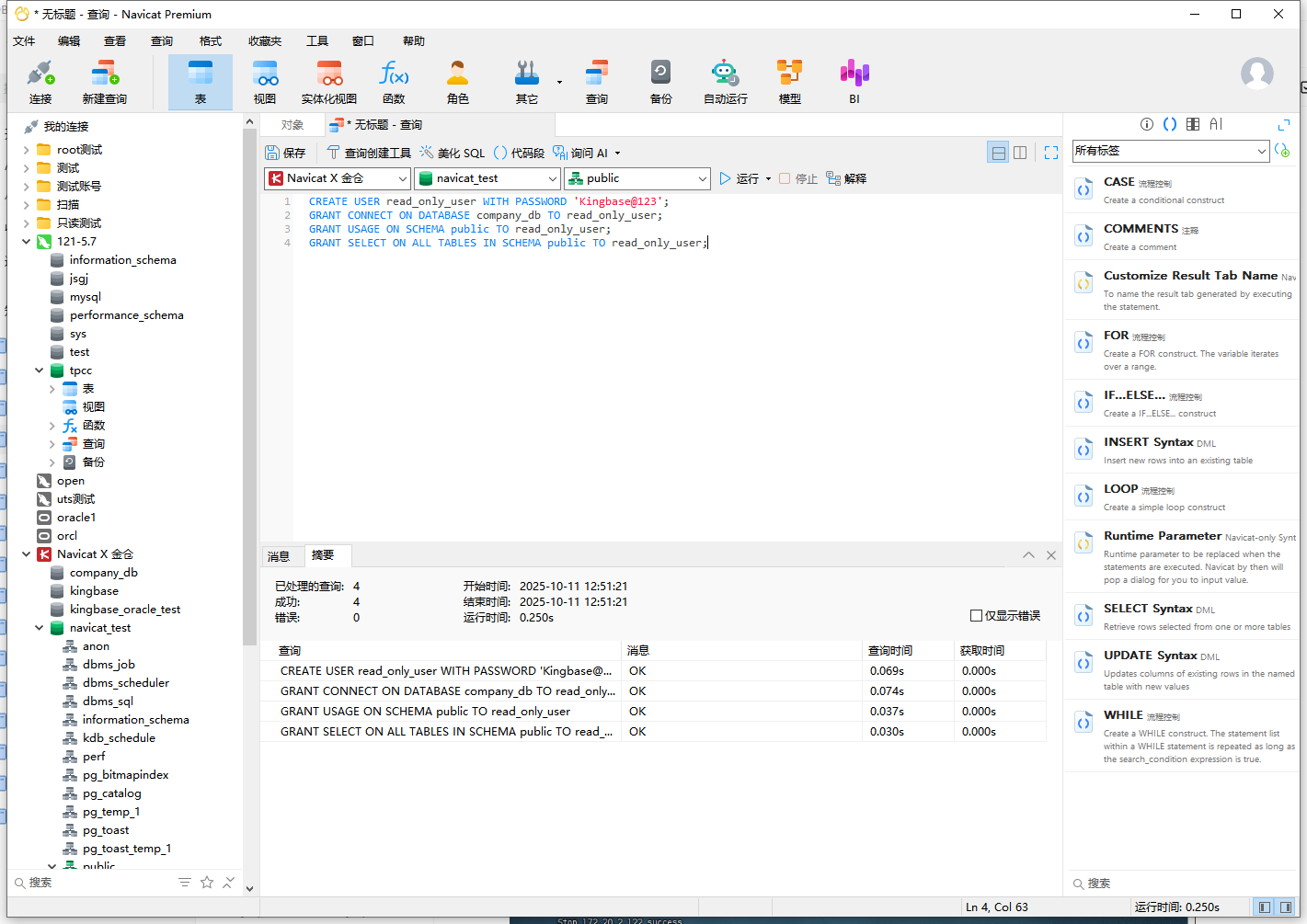
Task: Open the 视图 (View) toolbar icon
Action: click(x=265, y=82)
